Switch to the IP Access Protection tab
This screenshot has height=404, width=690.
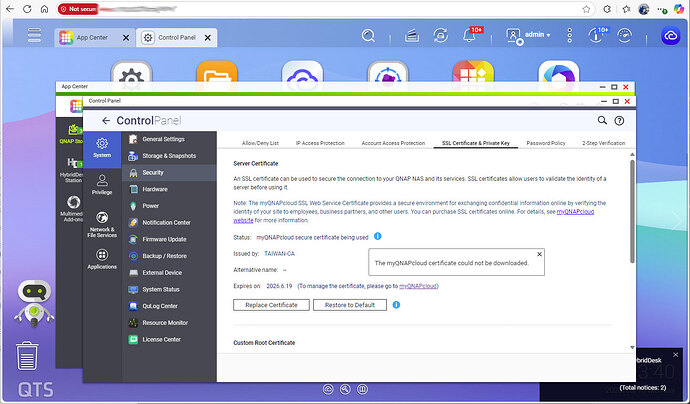[320, 144]
